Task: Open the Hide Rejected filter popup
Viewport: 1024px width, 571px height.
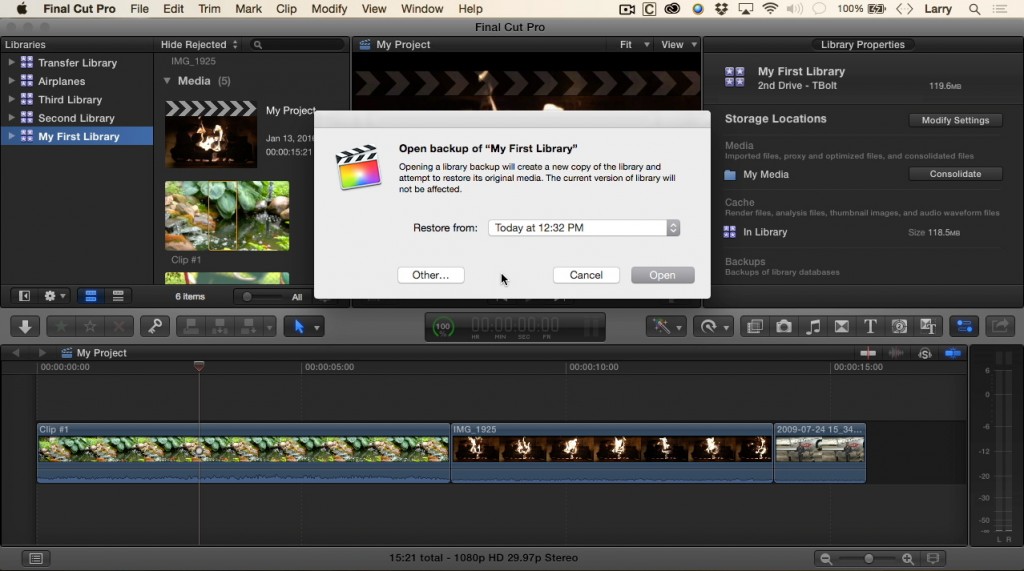Action: tap(199, 44)
